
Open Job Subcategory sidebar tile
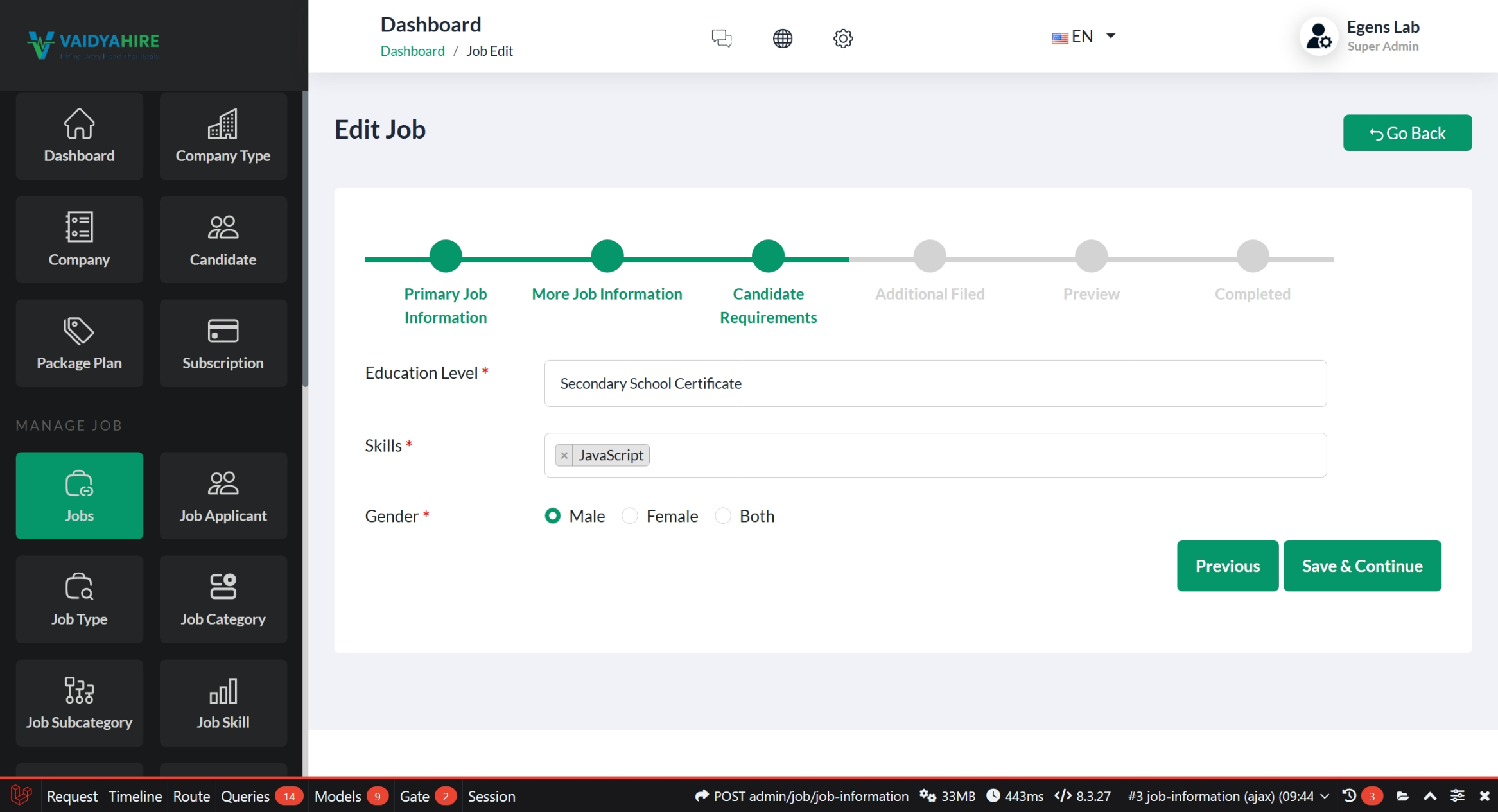79,703
